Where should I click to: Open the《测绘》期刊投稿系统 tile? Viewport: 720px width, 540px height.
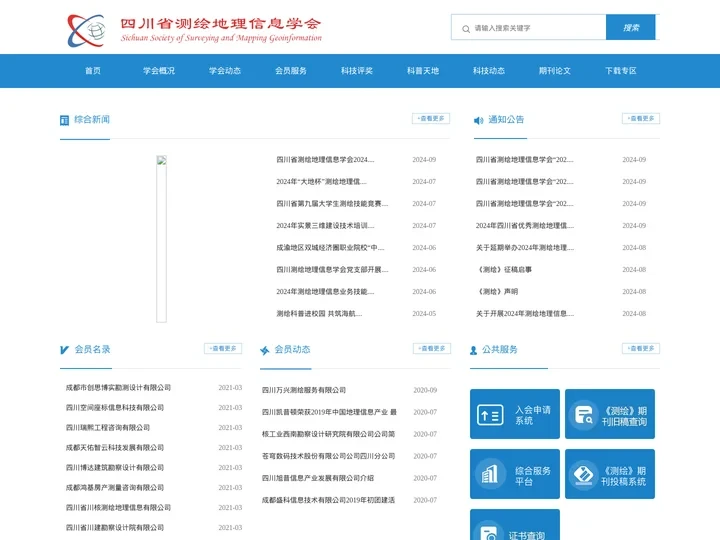click(610, 474)
